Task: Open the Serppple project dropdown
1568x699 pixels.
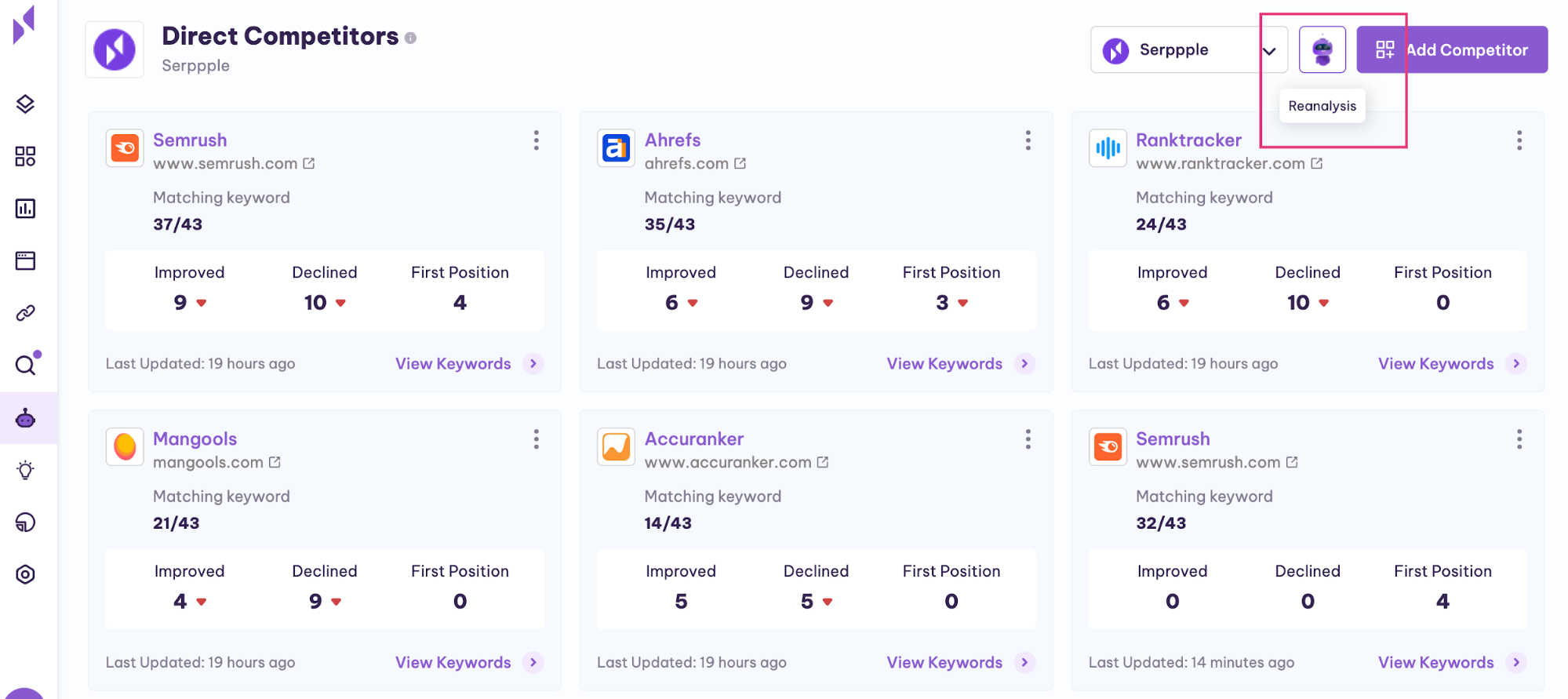Action: tap(1189, 49)
